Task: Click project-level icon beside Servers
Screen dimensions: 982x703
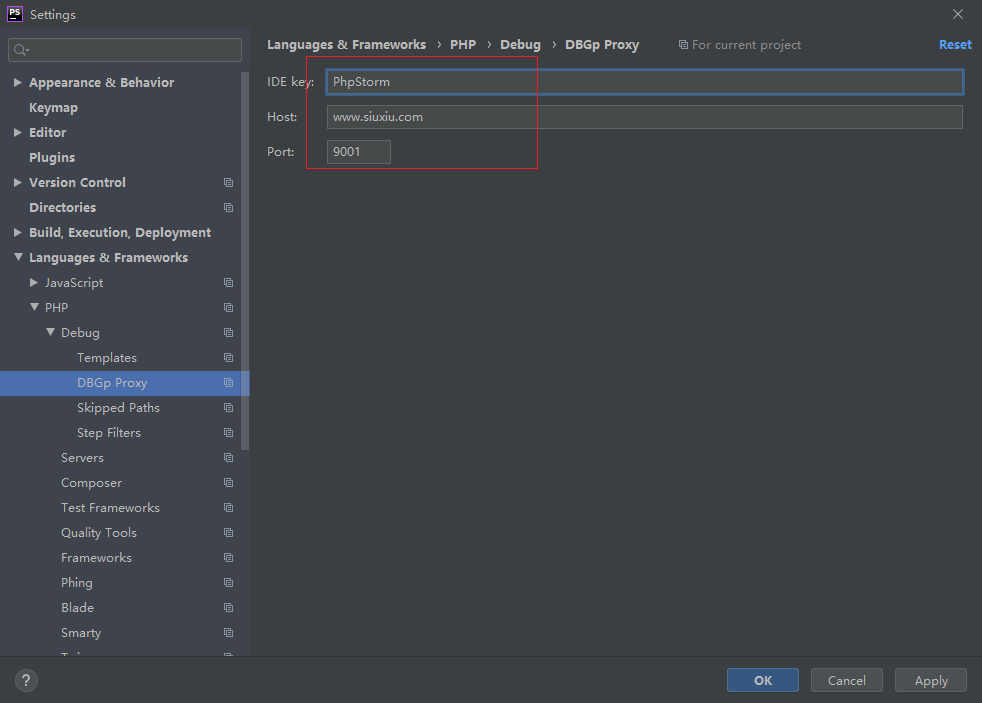Action: [228, 458]
